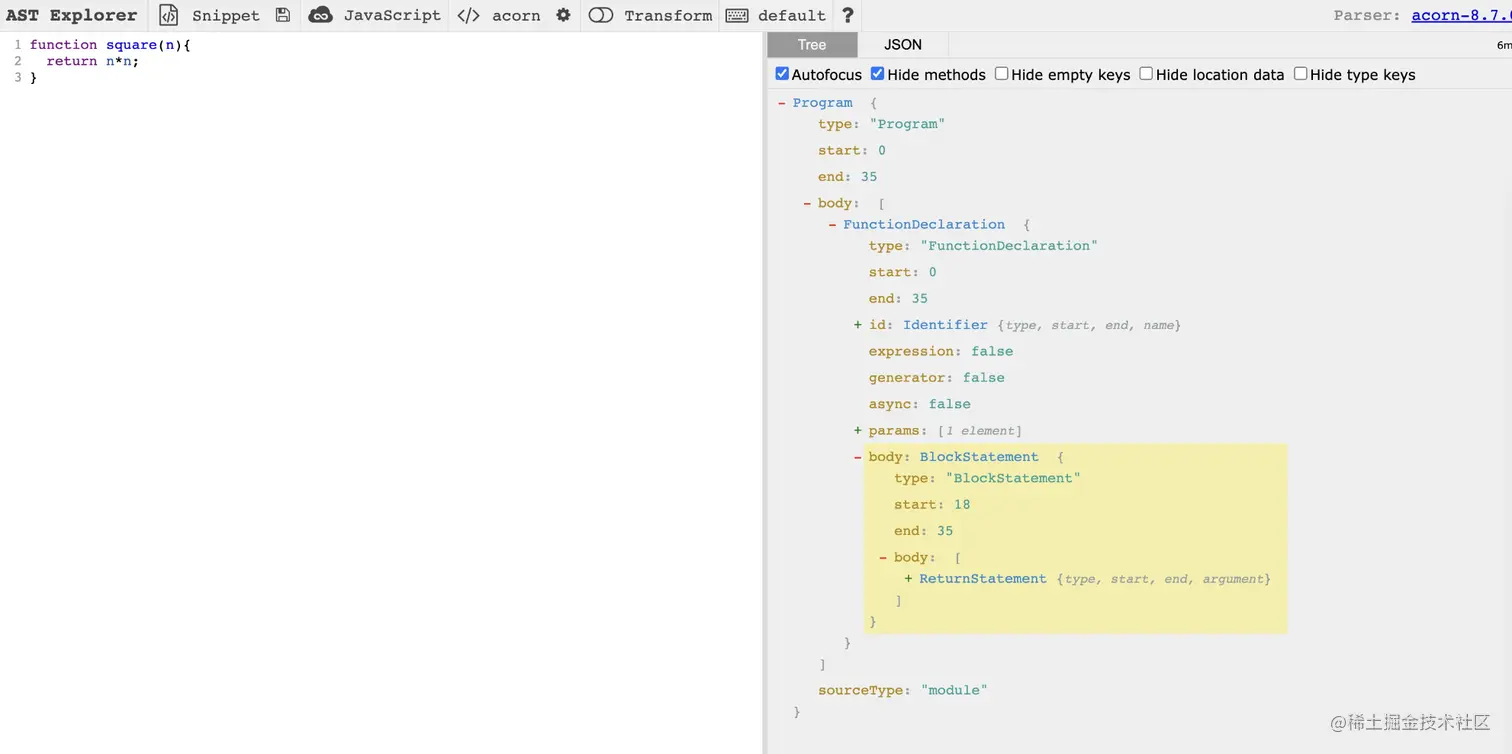This screenshot has width=1512, height=754.
Task: Click code line 'return n*n;'
Action: tap(92, 61)
